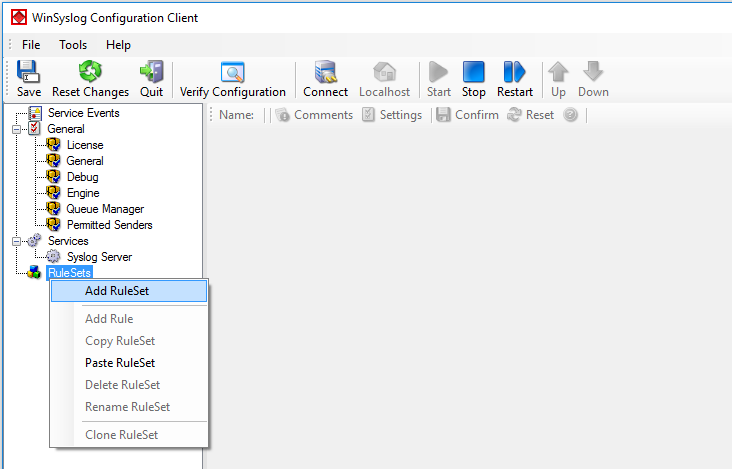The height and width of the screenshot is (469, 732).
Task: Click the Localhost house icon
Action: 385,71
